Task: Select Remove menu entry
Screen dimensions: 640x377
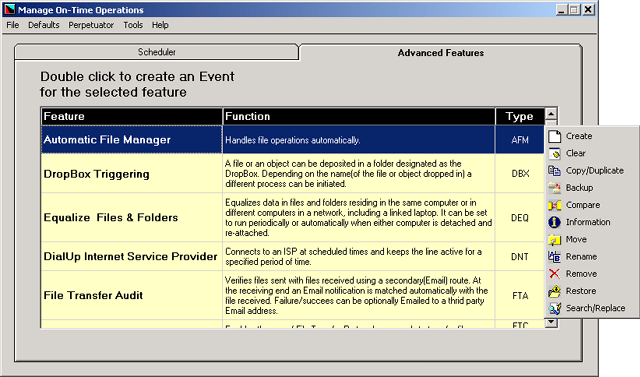Action: click(x=592, y=274)
